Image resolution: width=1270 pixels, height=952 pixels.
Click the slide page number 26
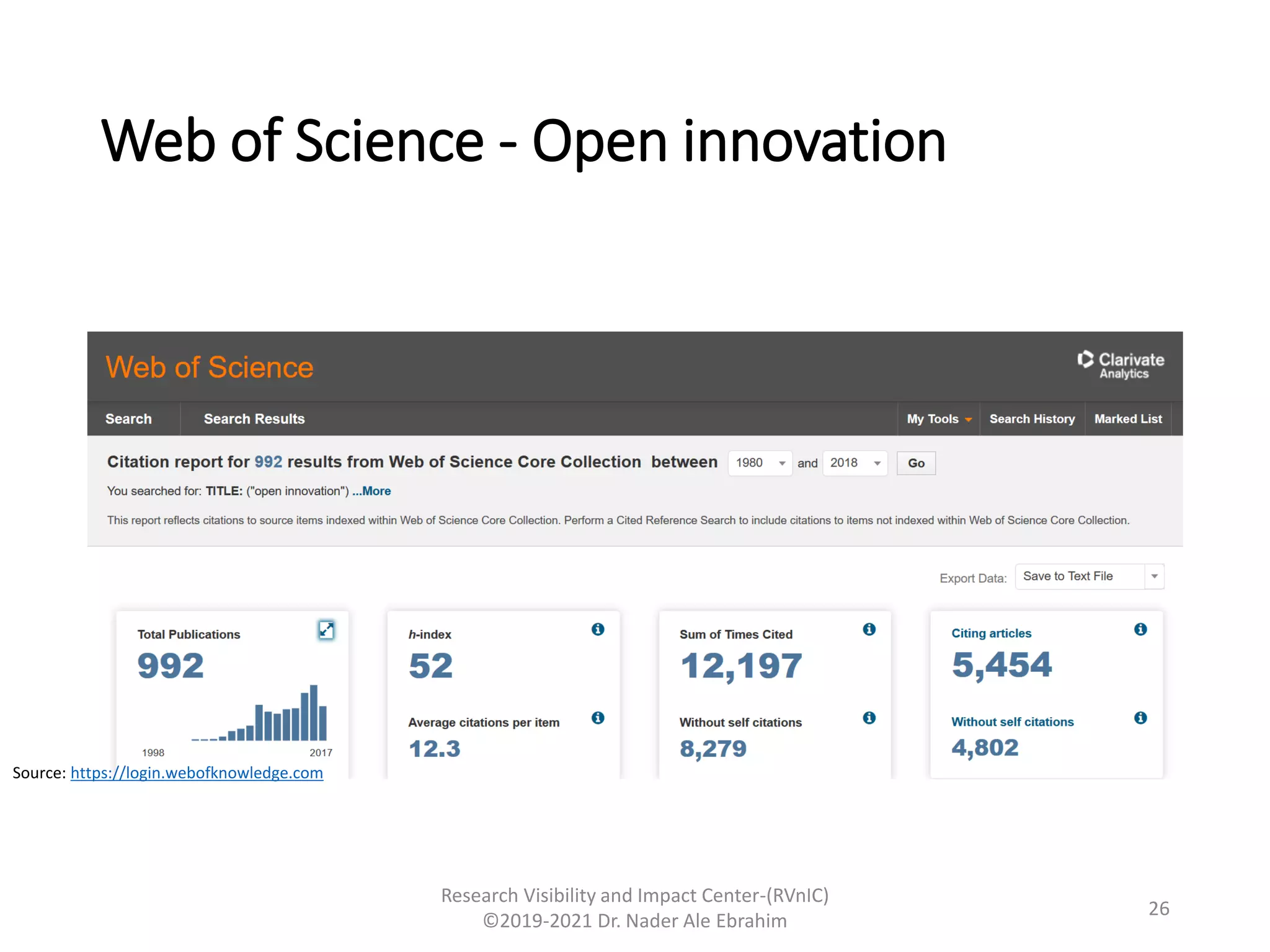pyautogui.click(x=1159, y=909)
